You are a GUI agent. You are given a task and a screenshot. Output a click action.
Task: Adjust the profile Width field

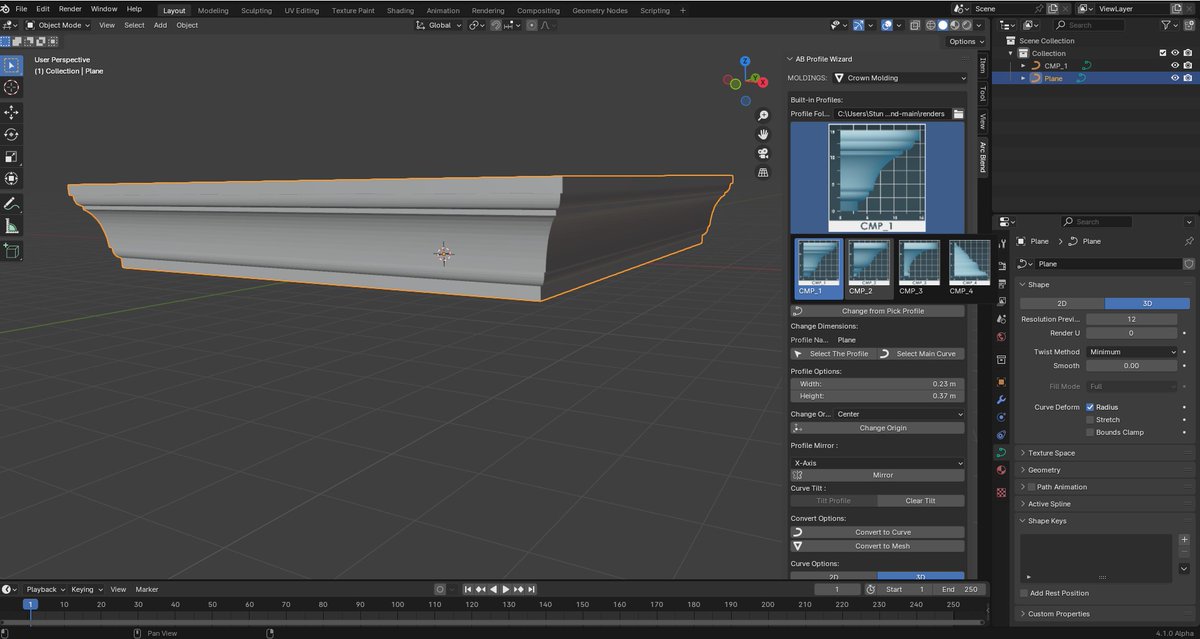tap(878, 383)
